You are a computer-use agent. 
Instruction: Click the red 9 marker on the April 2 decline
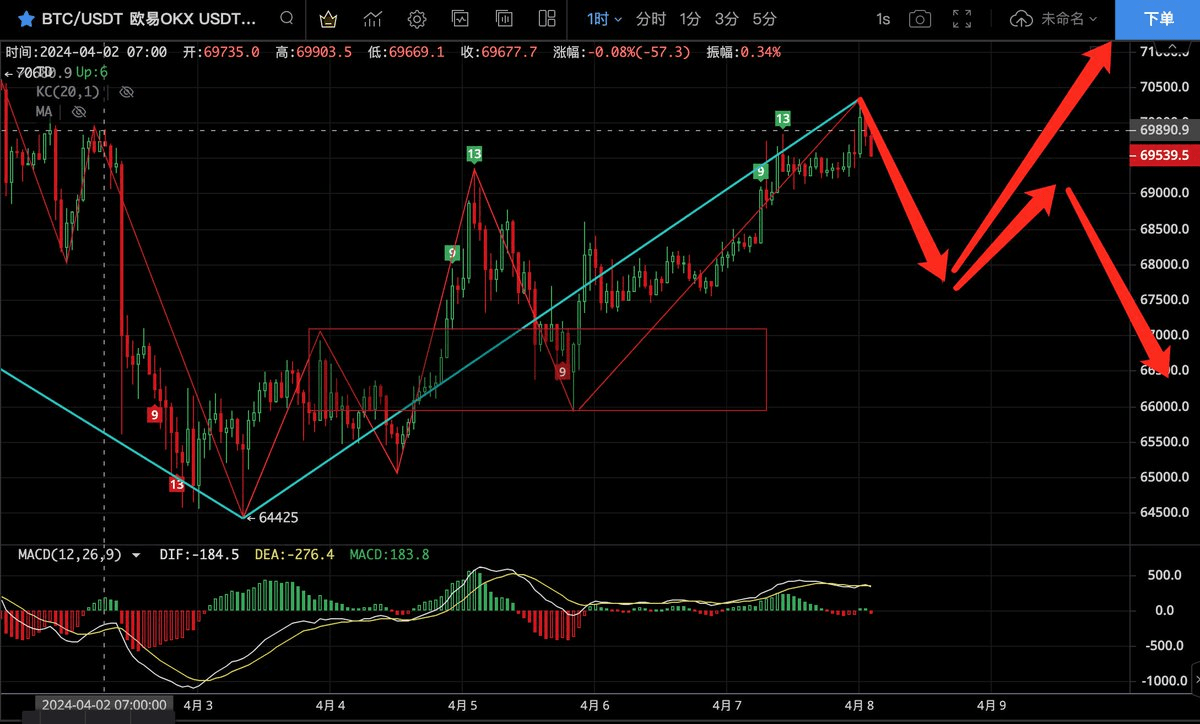(155, 414)
